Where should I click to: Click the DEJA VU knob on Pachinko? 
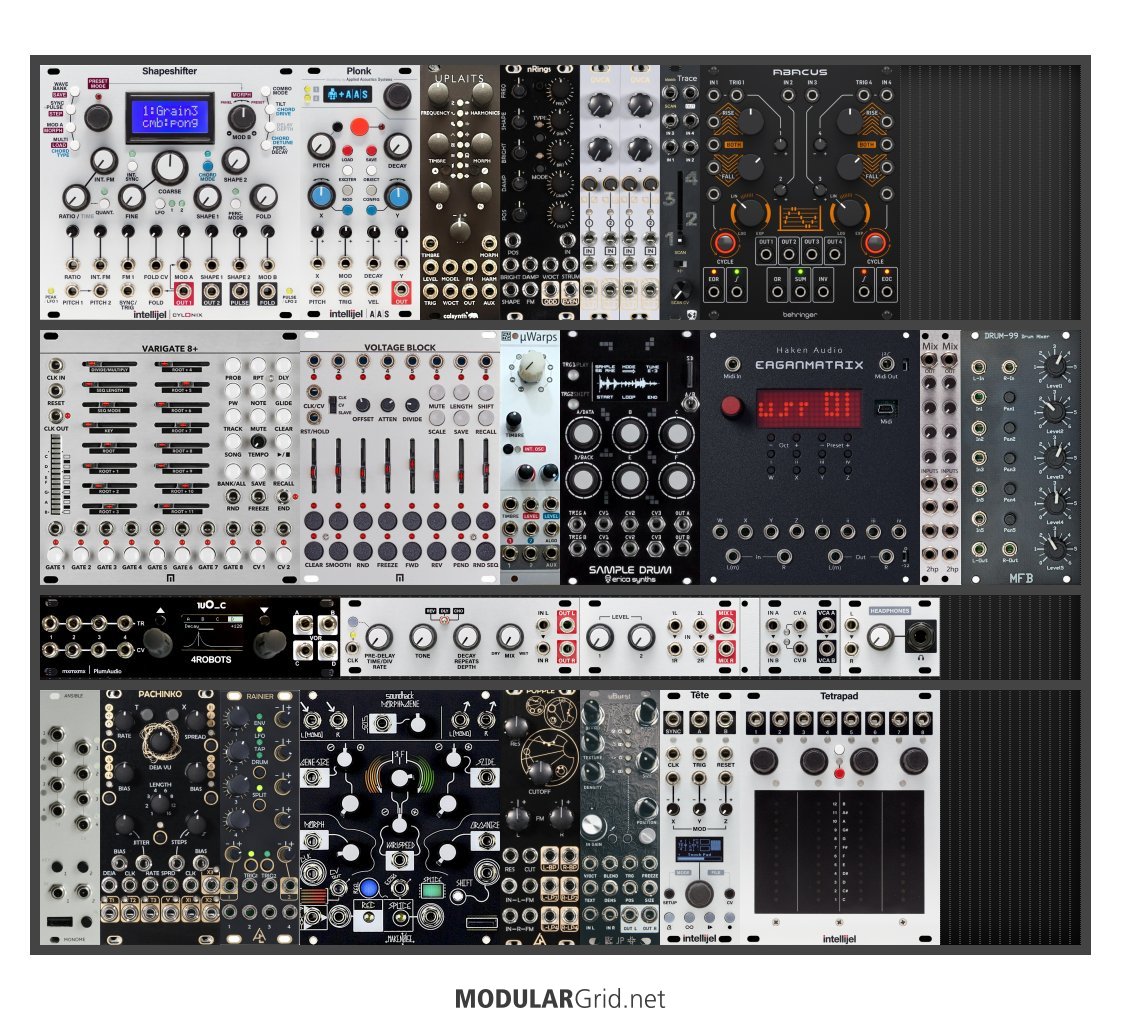[160, 743]
